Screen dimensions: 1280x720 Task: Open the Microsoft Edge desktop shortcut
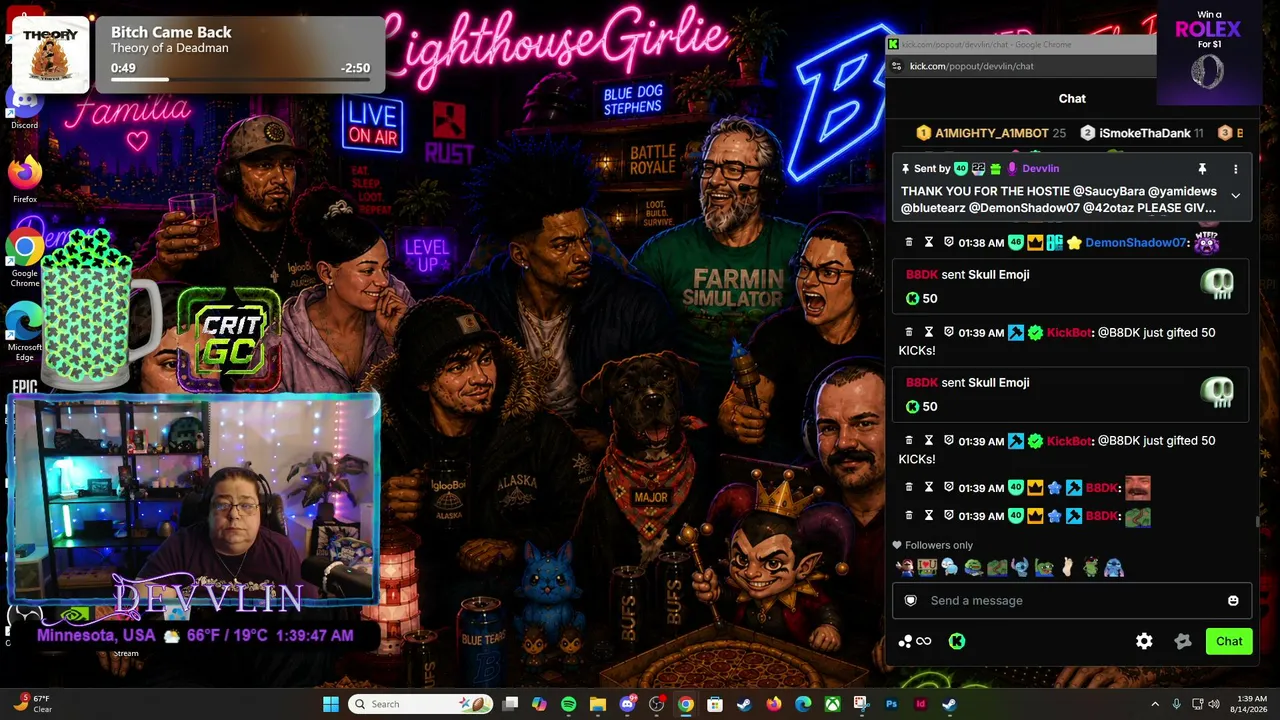tap(24, 332)
